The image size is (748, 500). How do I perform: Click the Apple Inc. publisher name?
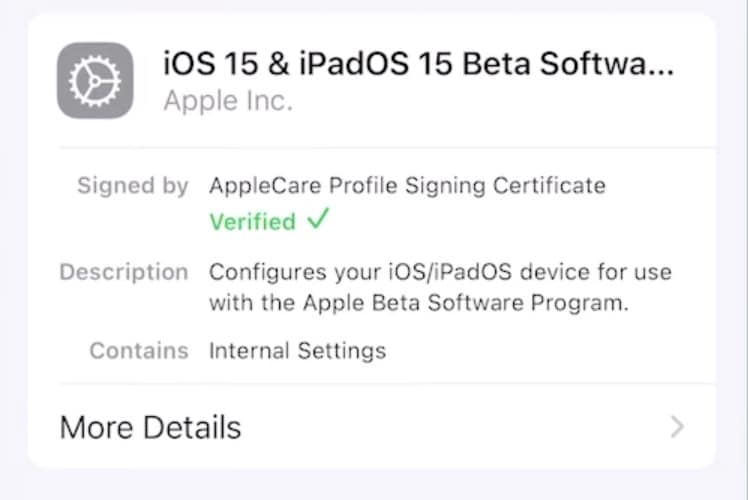point(228,101)
